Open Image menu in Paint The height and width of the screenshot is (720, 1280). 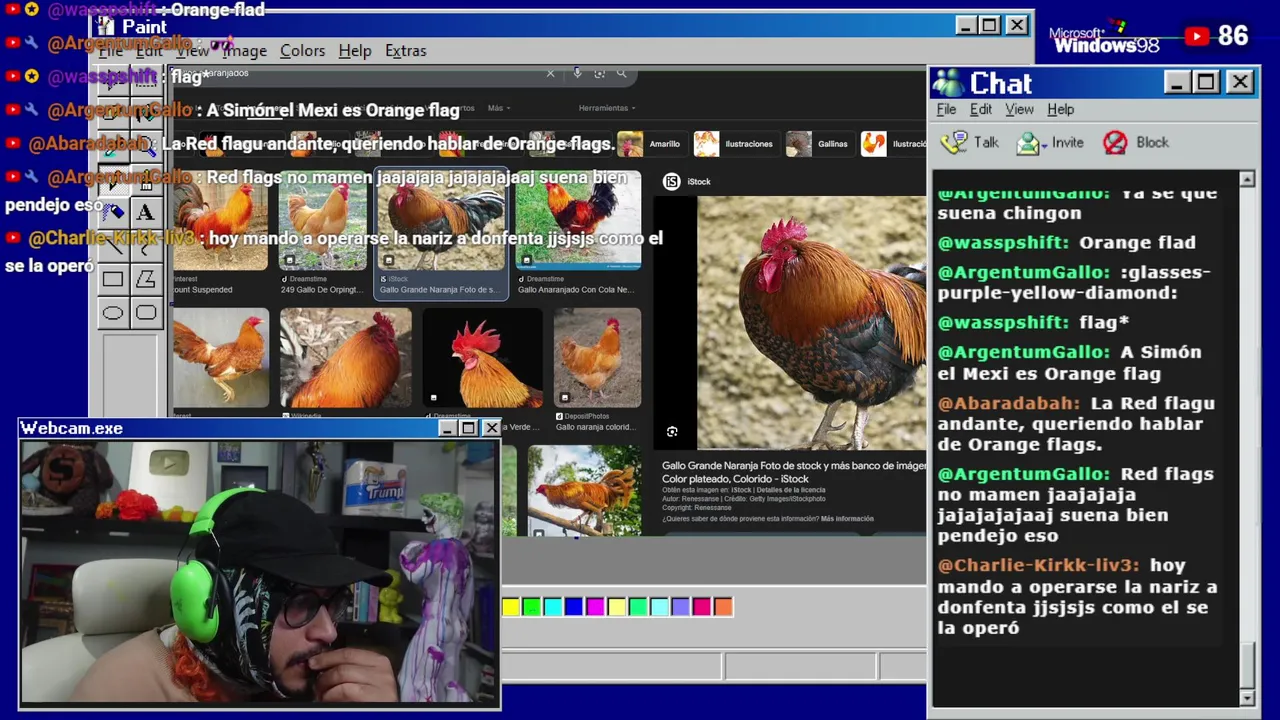(244, 51)
